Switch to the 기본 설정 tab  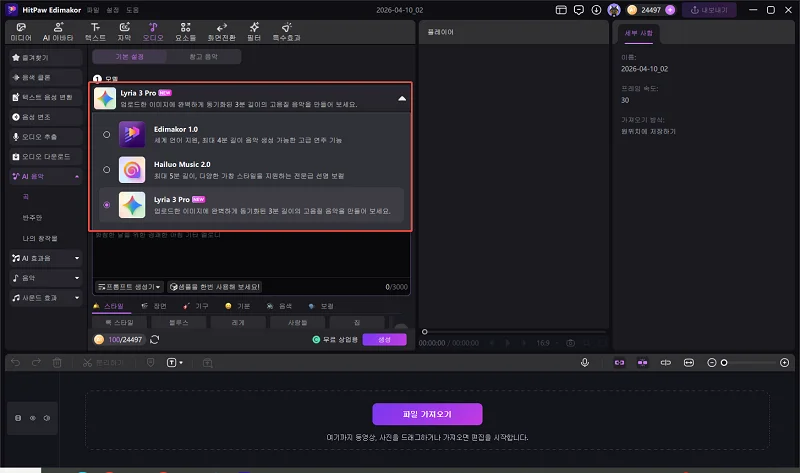tap(130, 57)
